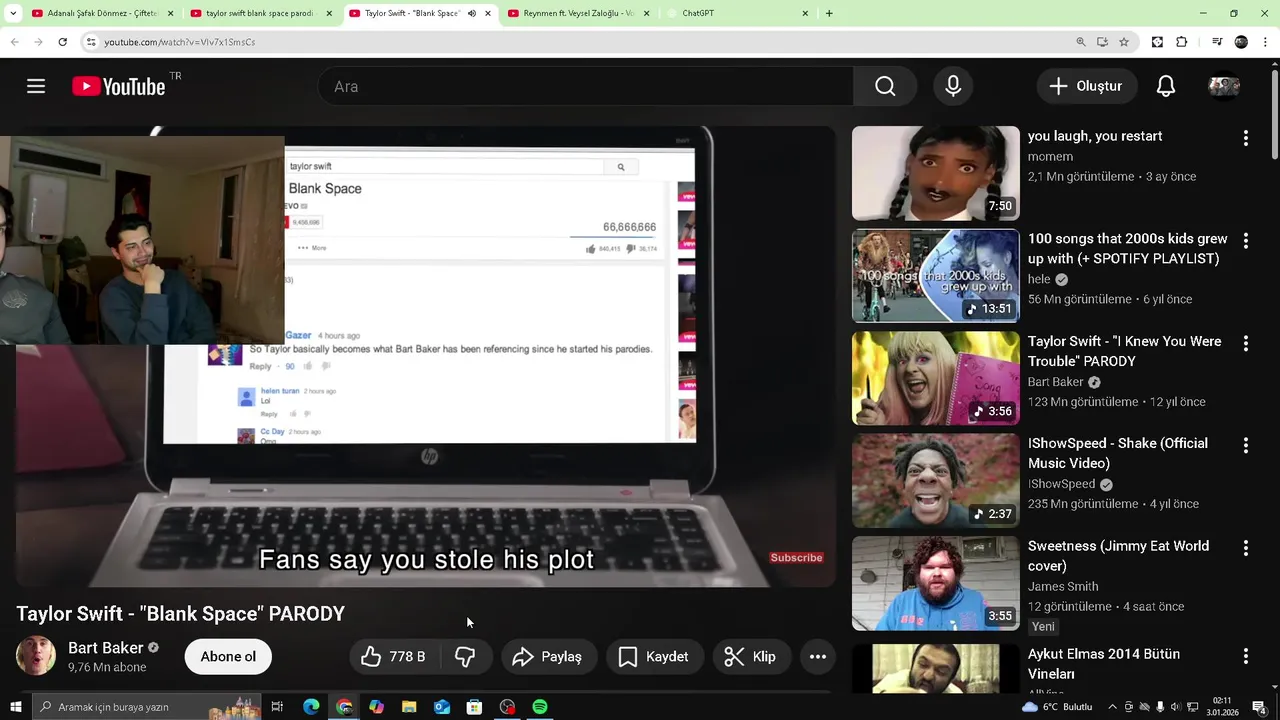Switch to the ChatGPT tab
The height and width of the screenshot is (720, 1280).
(735, 13)
